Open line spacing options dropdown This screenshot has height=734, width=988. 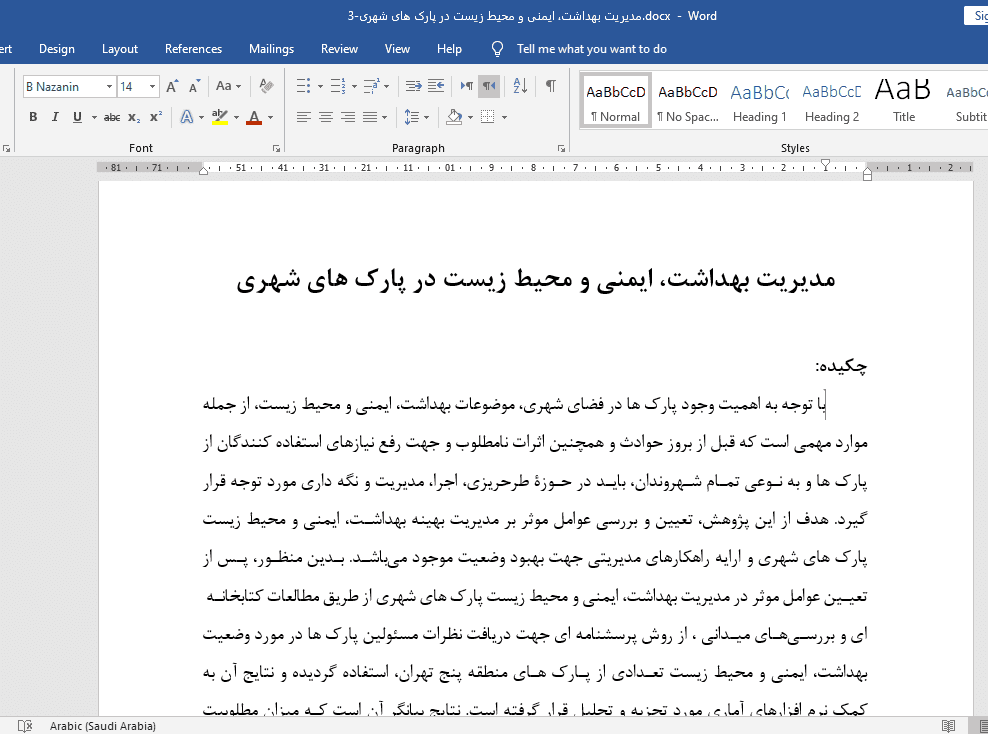[416, 117]
